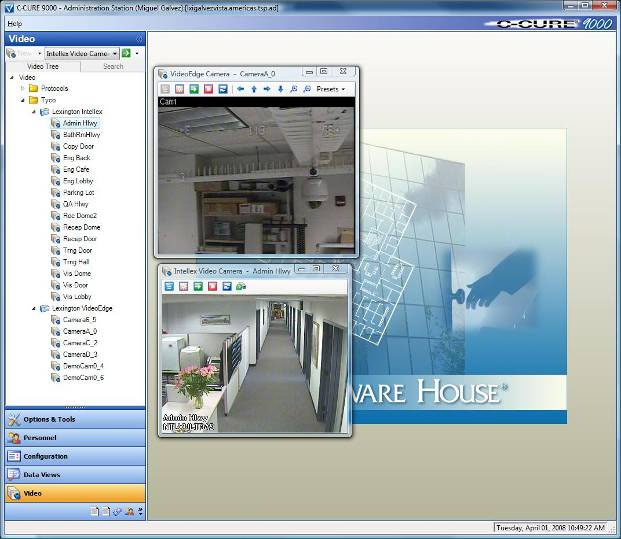The image size is (621, 539).
Task: Open the Configuration pane
Action: click(x=75, y=456)
